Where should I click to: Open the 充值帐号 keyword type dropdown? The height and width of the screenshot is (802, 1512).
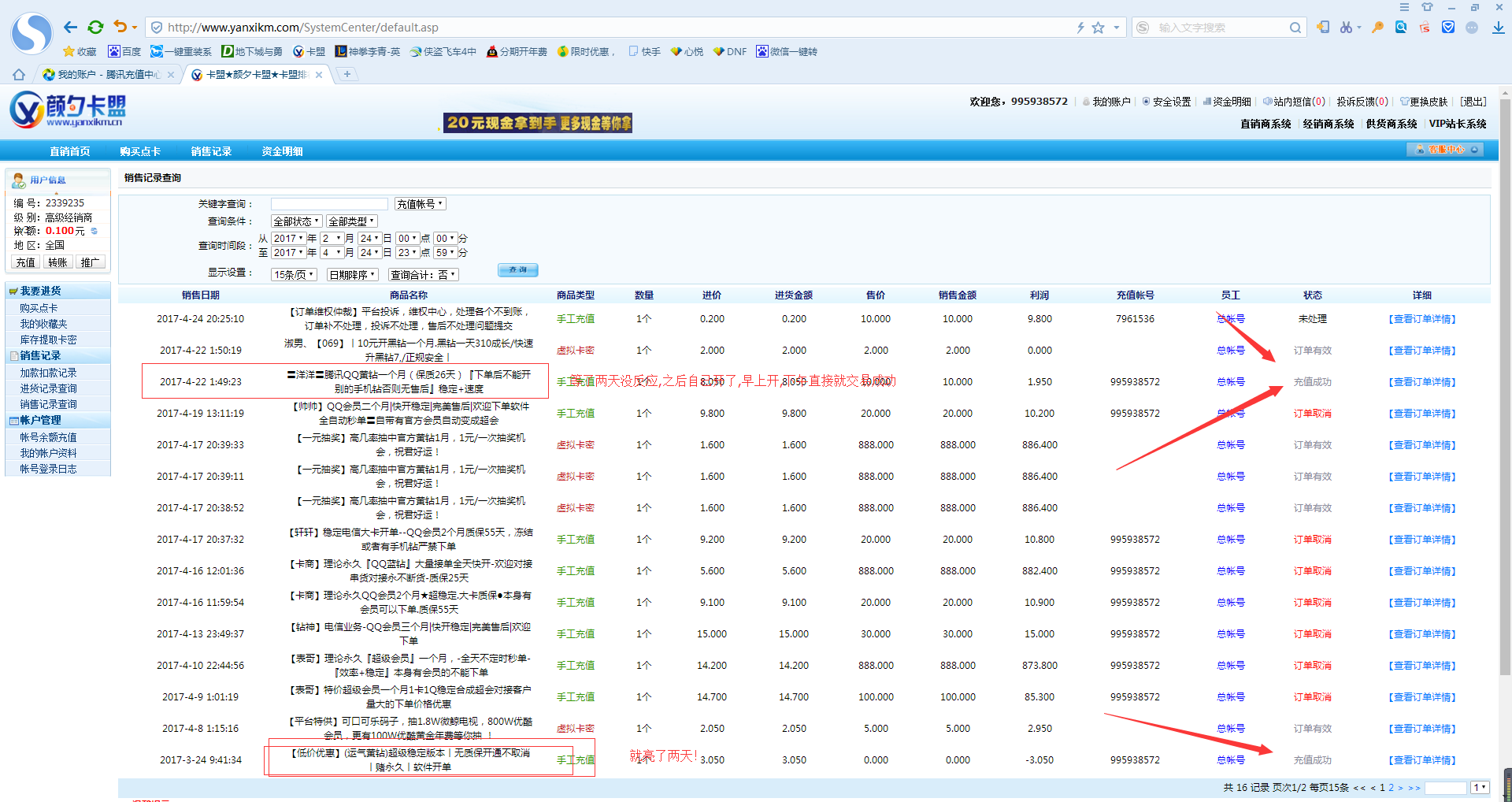coord(420,204)
